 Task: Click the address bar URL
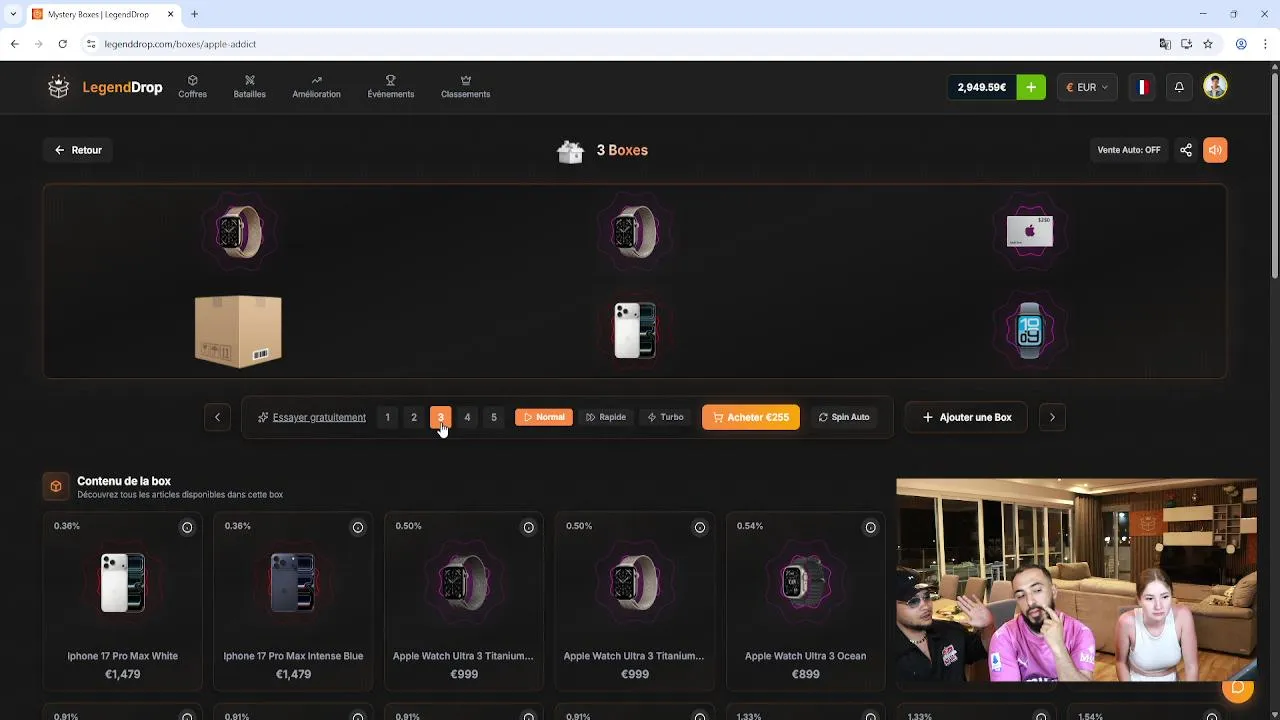(x=180, y=44)
